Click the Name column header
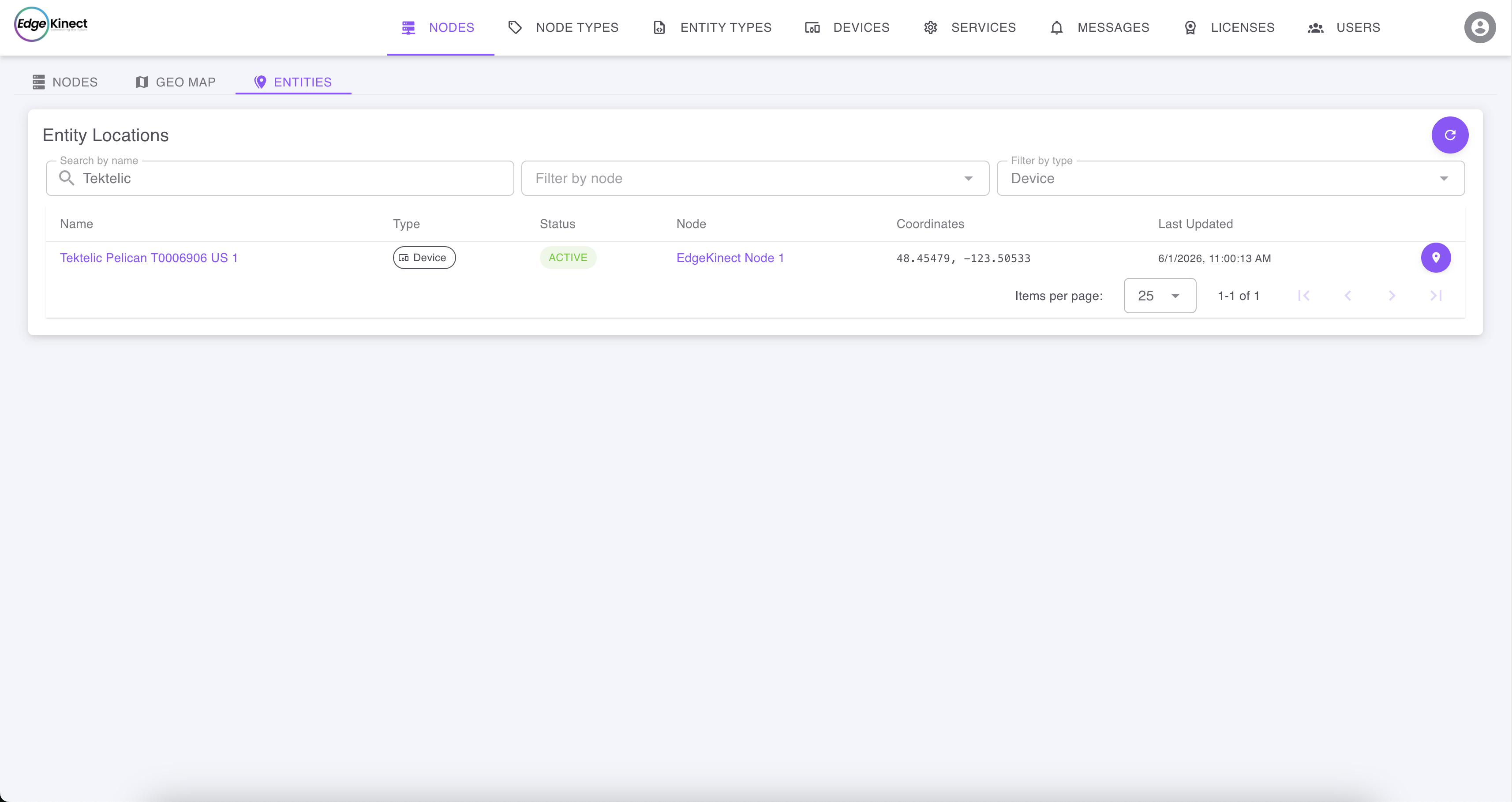The height and width of the screenshot is (802, 1512). [76, 224]
